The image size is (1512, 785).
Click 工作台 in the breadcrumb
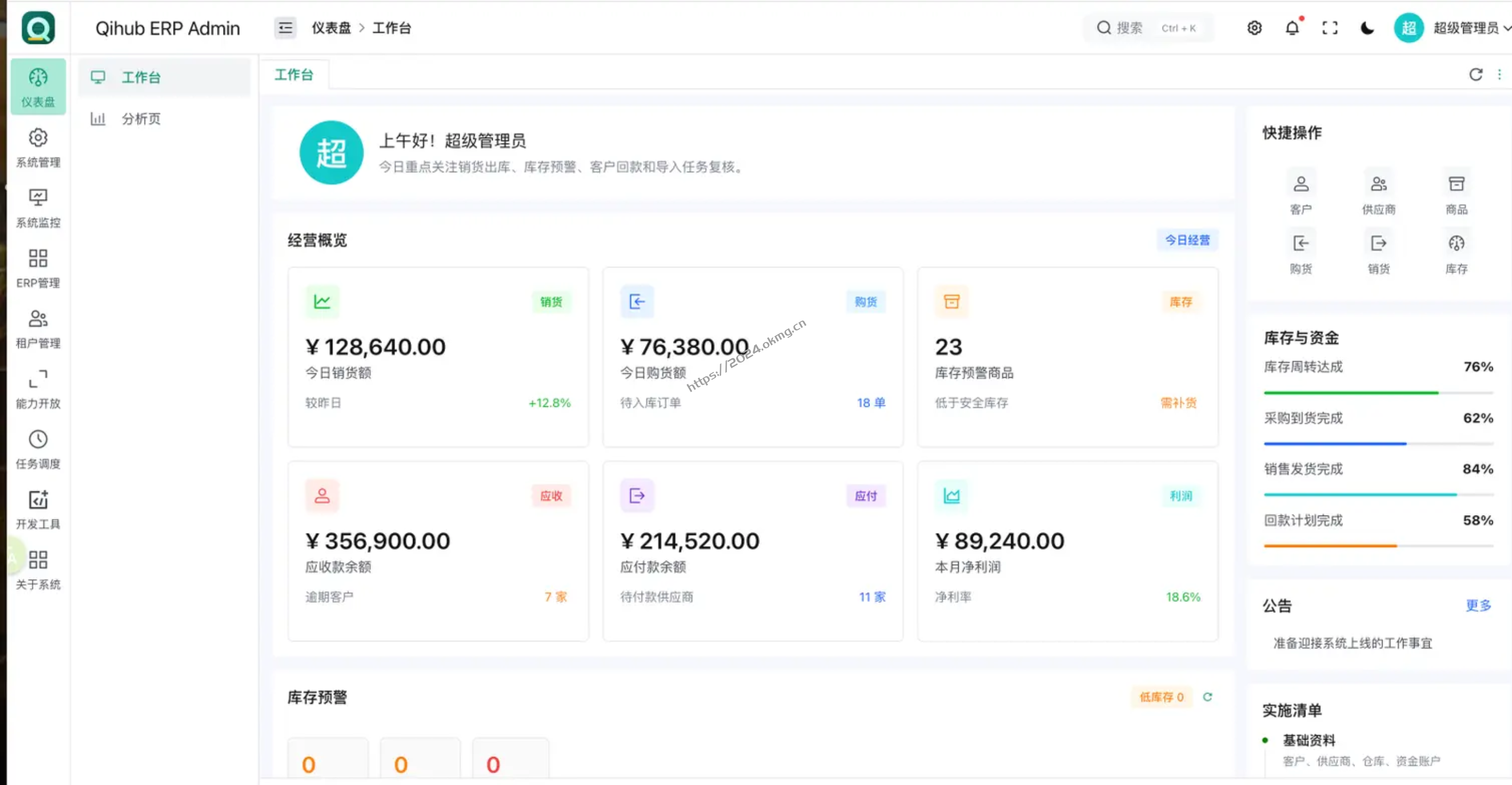(392, 28)
